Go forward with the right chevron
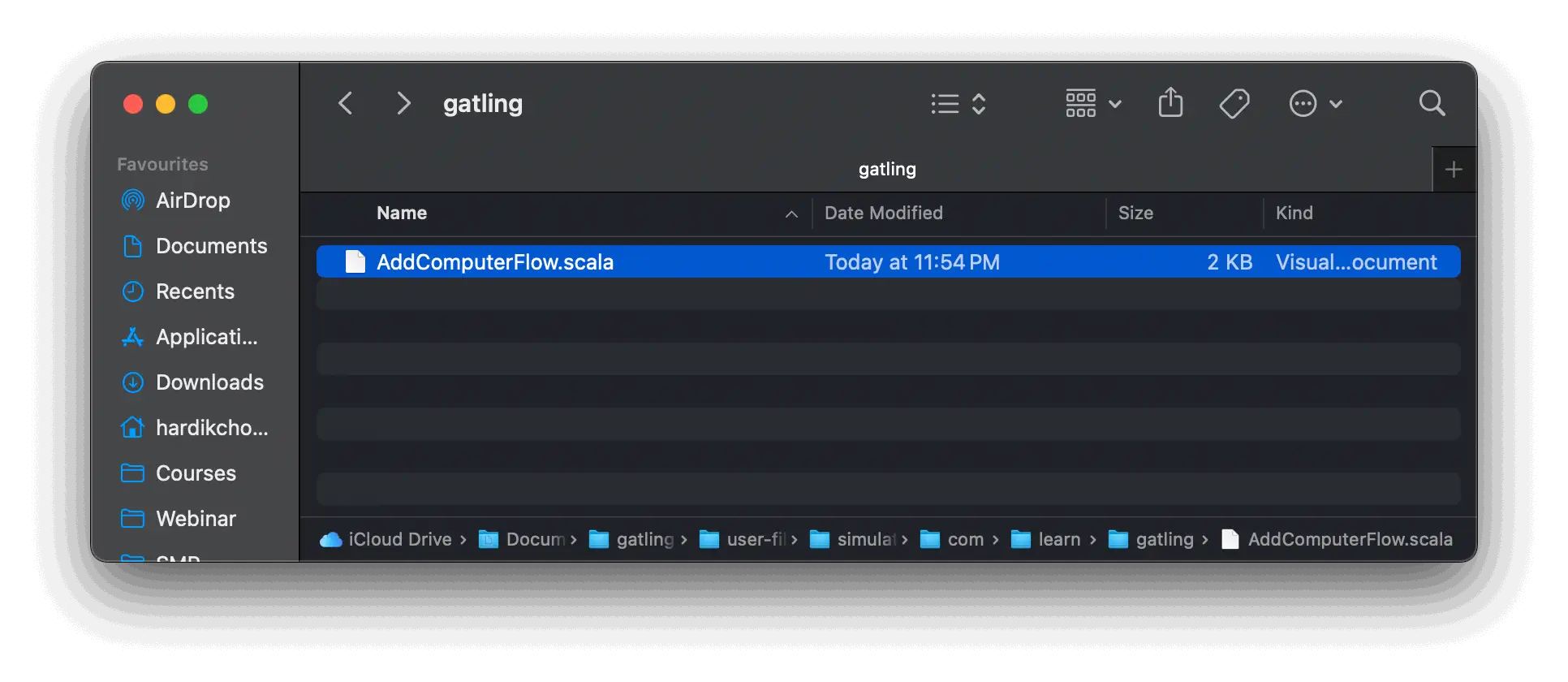The width and height of the screenshot is (1568, 682). [x=403, y=103]
